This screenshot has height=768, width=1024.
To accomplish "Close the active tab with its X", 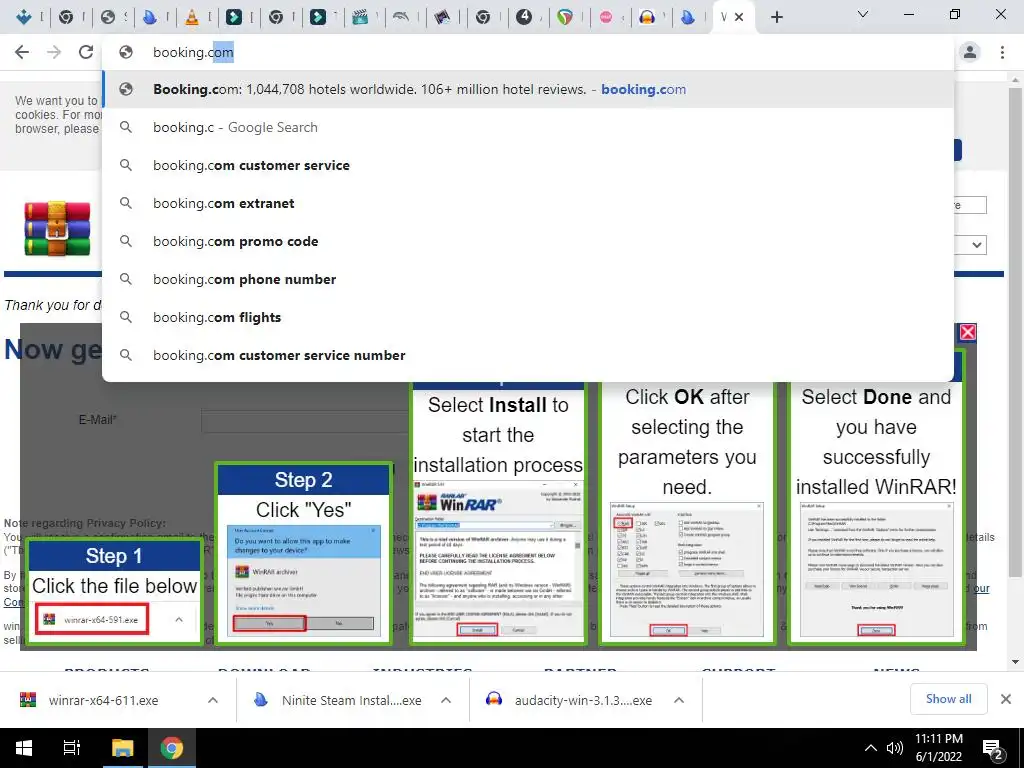I will [x=739, y=17].
